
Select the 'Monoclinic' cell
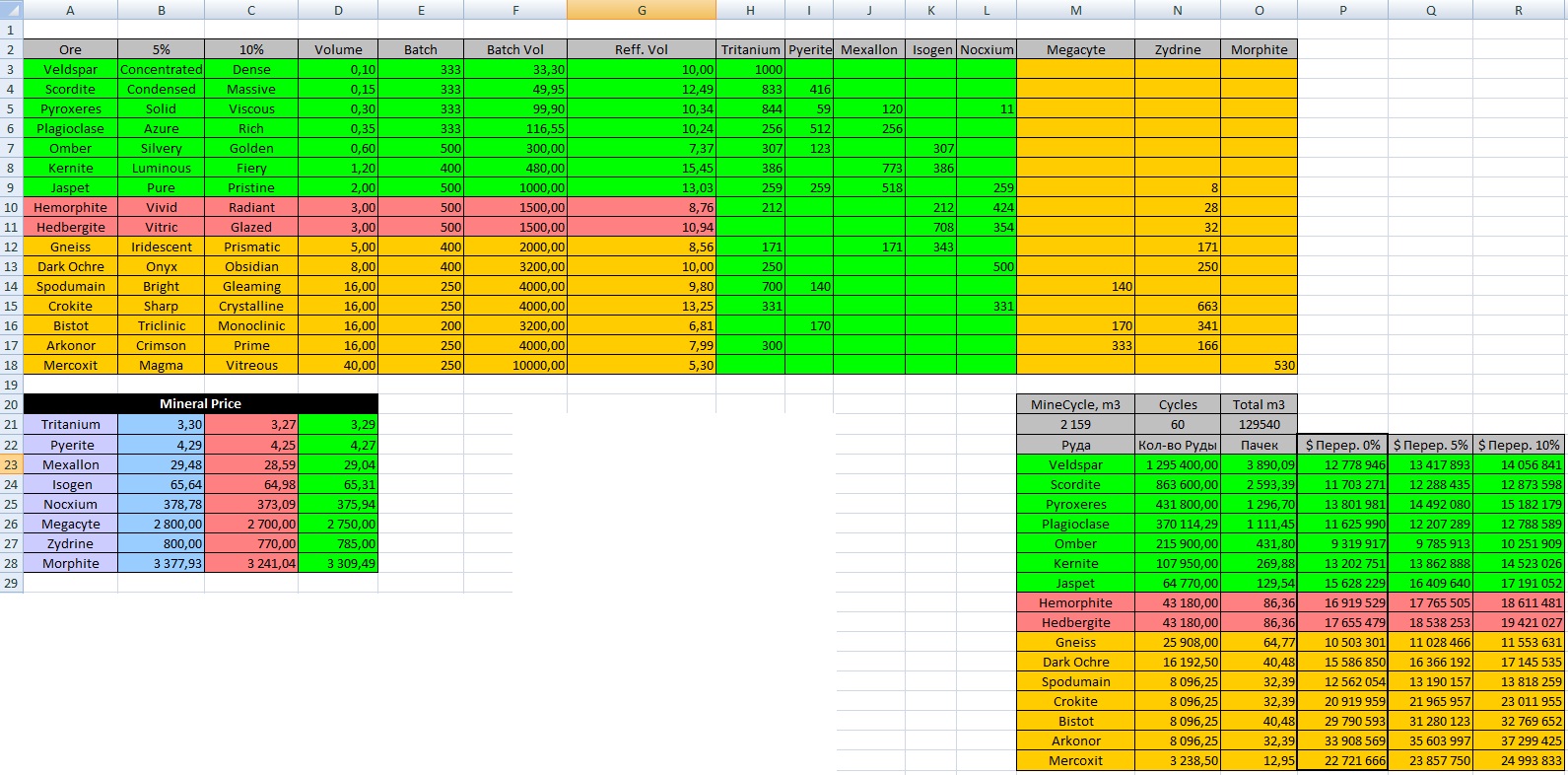click(251, 325)
